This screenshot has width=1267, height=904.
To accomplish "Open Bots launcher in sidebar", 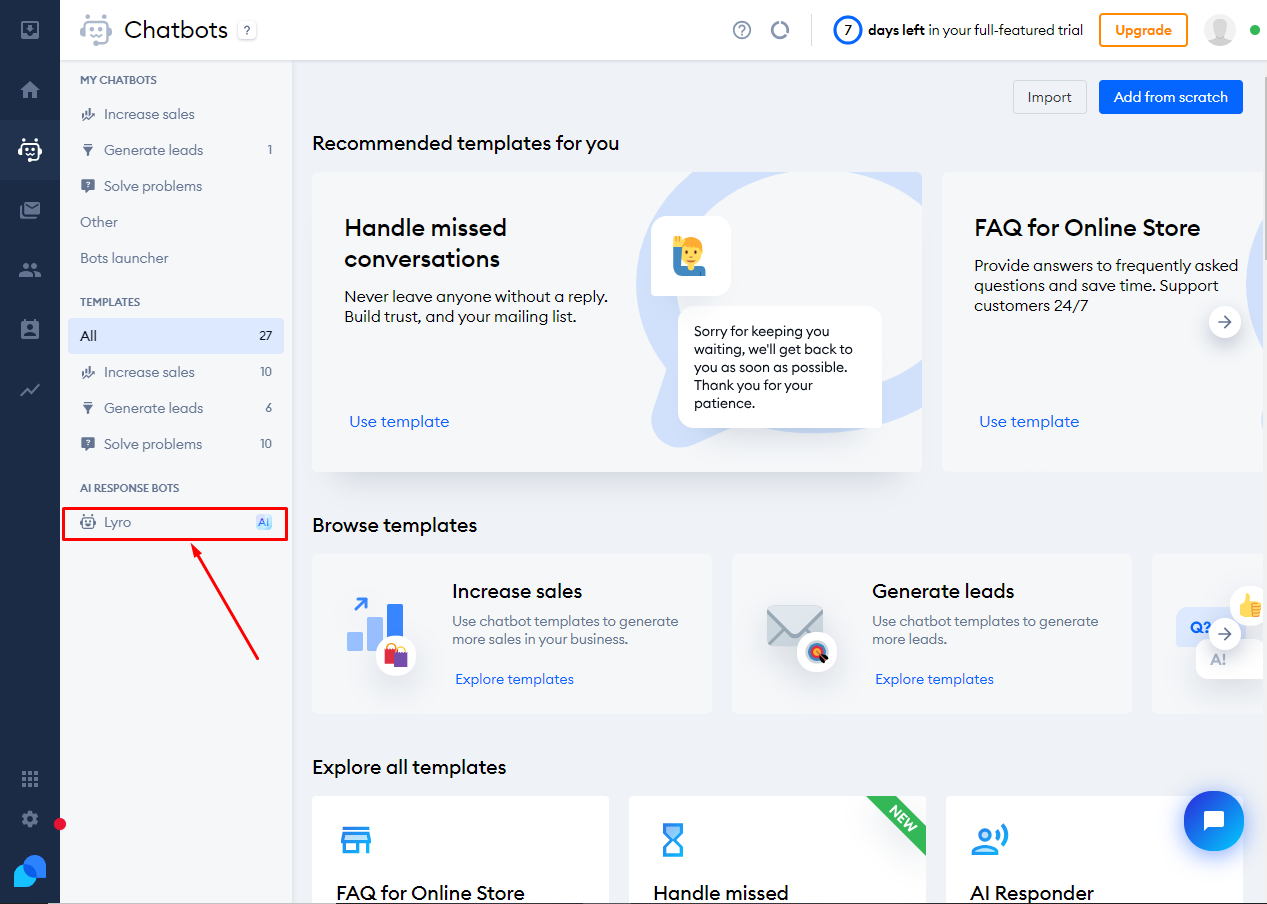I will point(124,258).
